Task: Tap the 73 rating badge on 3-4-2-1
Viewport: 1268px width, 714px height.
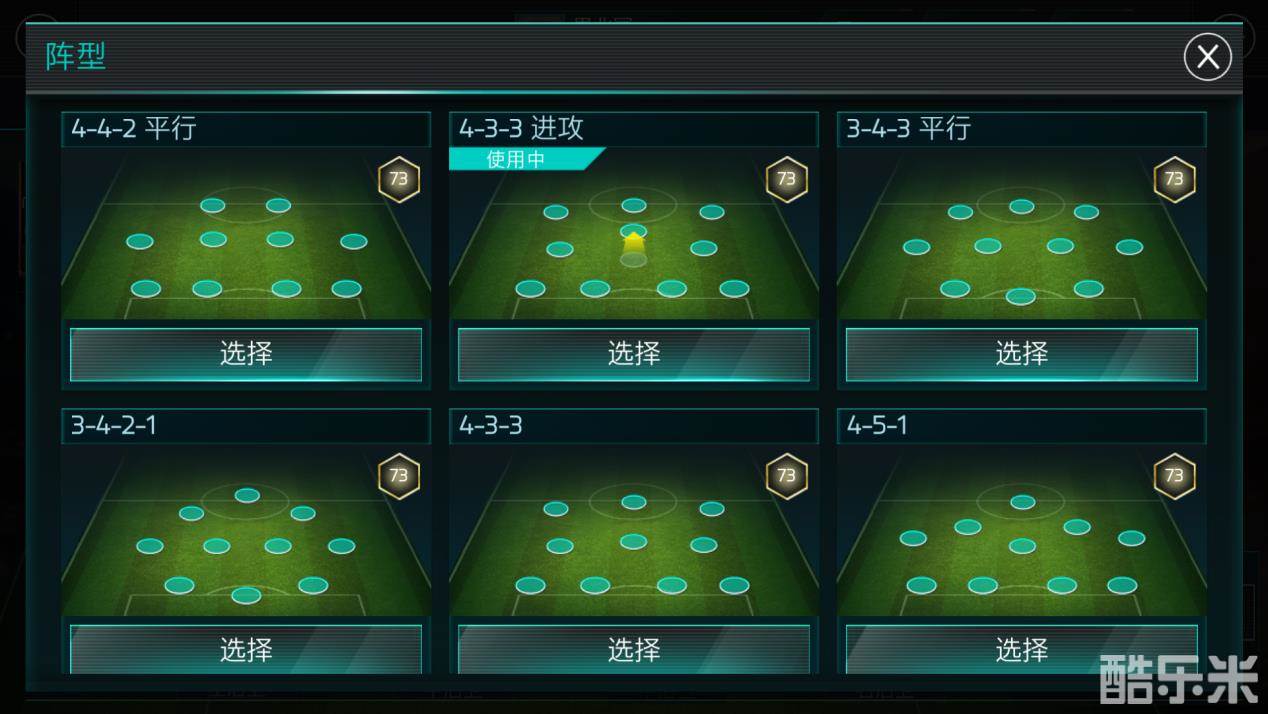Action: pos(399,476)
